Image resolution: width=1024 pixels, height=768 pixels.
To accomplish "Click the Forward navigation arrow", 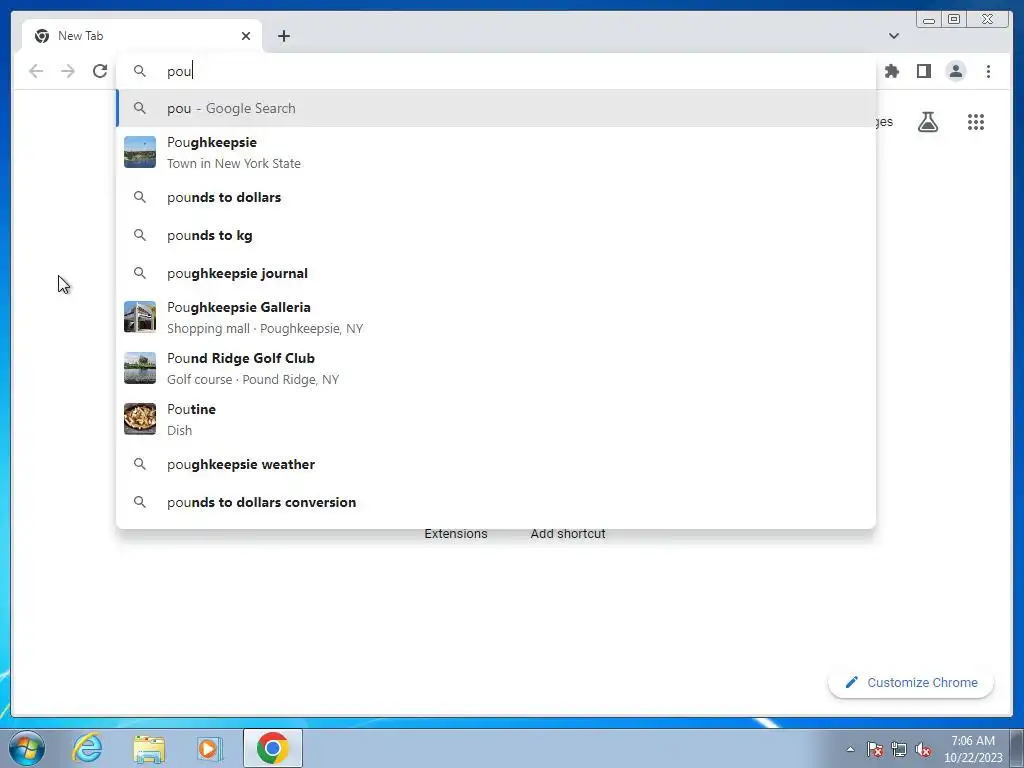I will tap(68, 71).
